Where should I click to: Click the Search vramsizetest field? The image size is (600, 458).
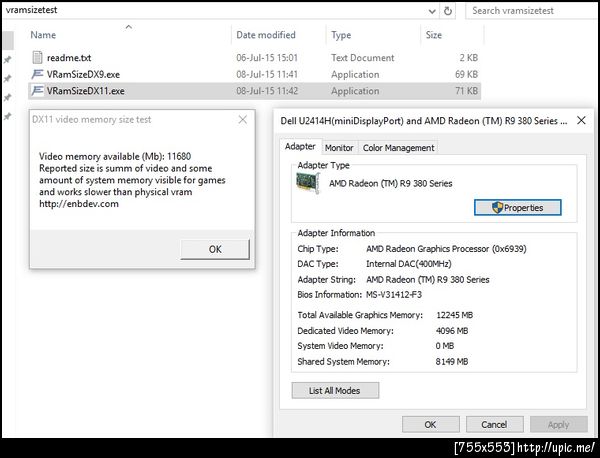click(x=532, y=11)
